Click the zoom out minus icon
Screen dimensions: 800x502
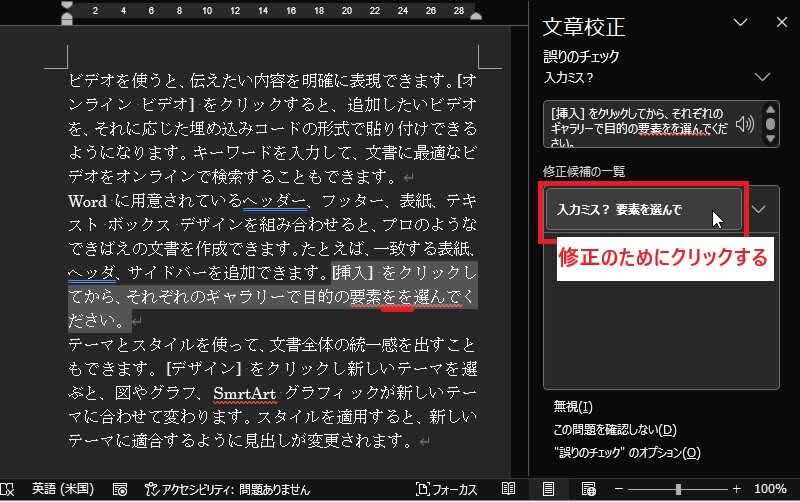tap(620, 489)
